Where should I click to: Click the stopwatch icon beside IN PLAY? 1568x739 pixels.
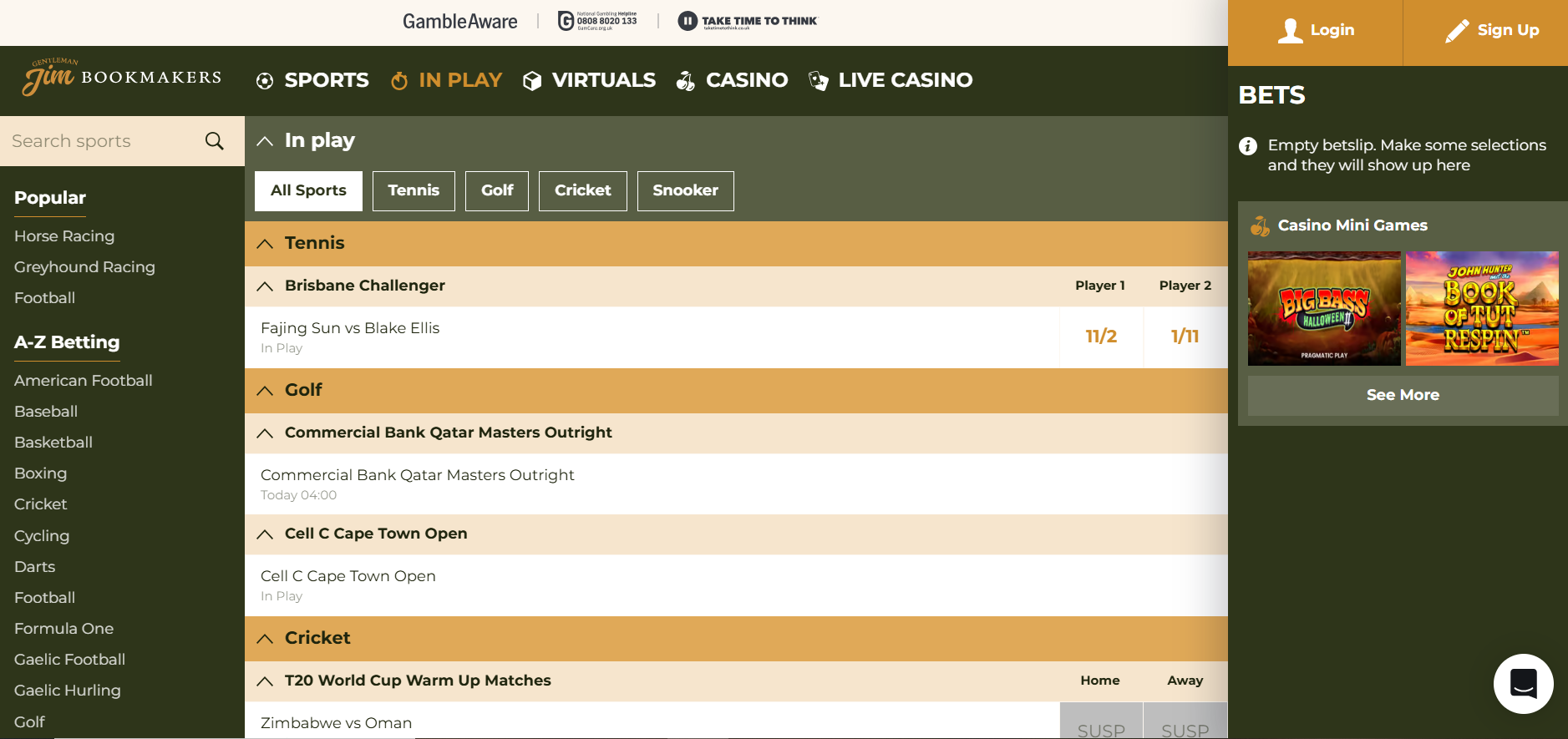(x=399, y=80)
